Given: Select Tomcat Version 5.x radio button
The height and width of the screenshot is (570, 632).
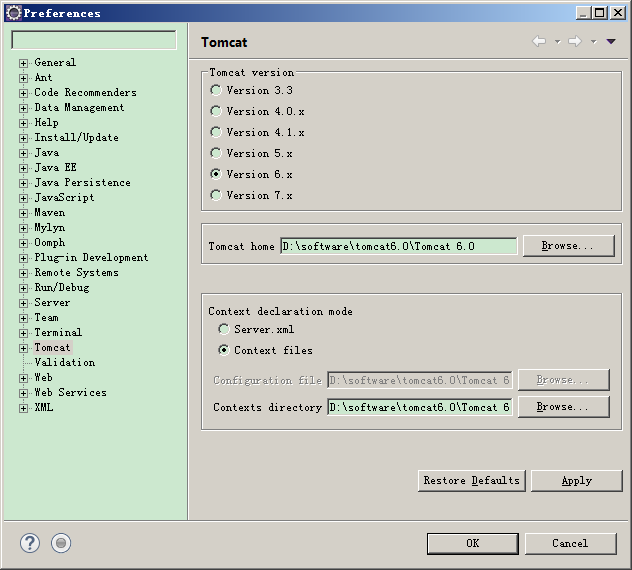Looking at the screenshot, I should click(216, 153).
